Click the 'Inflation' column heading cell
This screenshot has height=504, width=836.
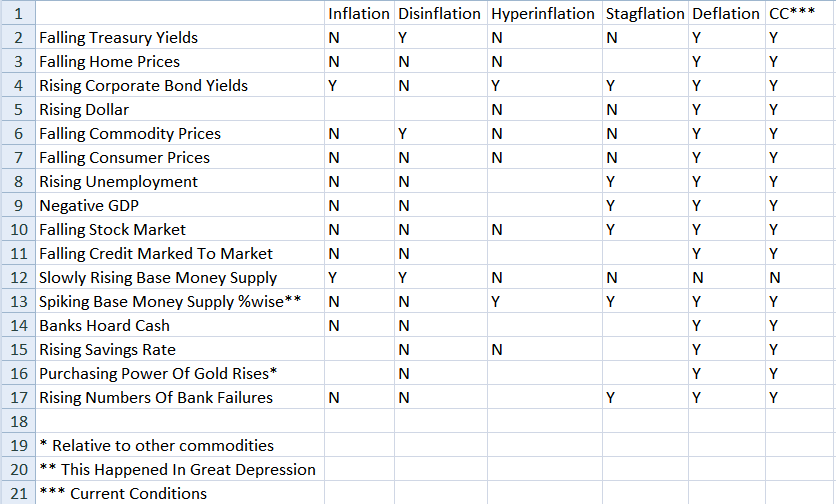tap(359, 14)
